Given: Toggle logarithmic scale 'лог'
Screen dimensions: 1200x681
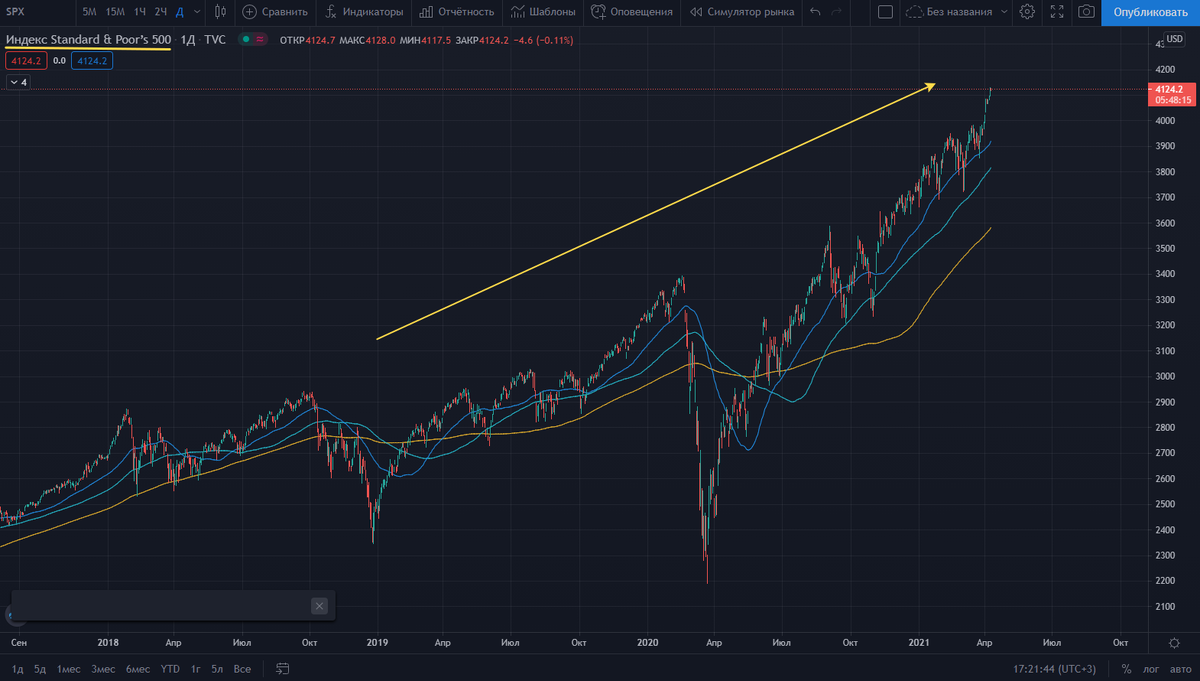Looking at the screenshot, I should pos(1149,668).
